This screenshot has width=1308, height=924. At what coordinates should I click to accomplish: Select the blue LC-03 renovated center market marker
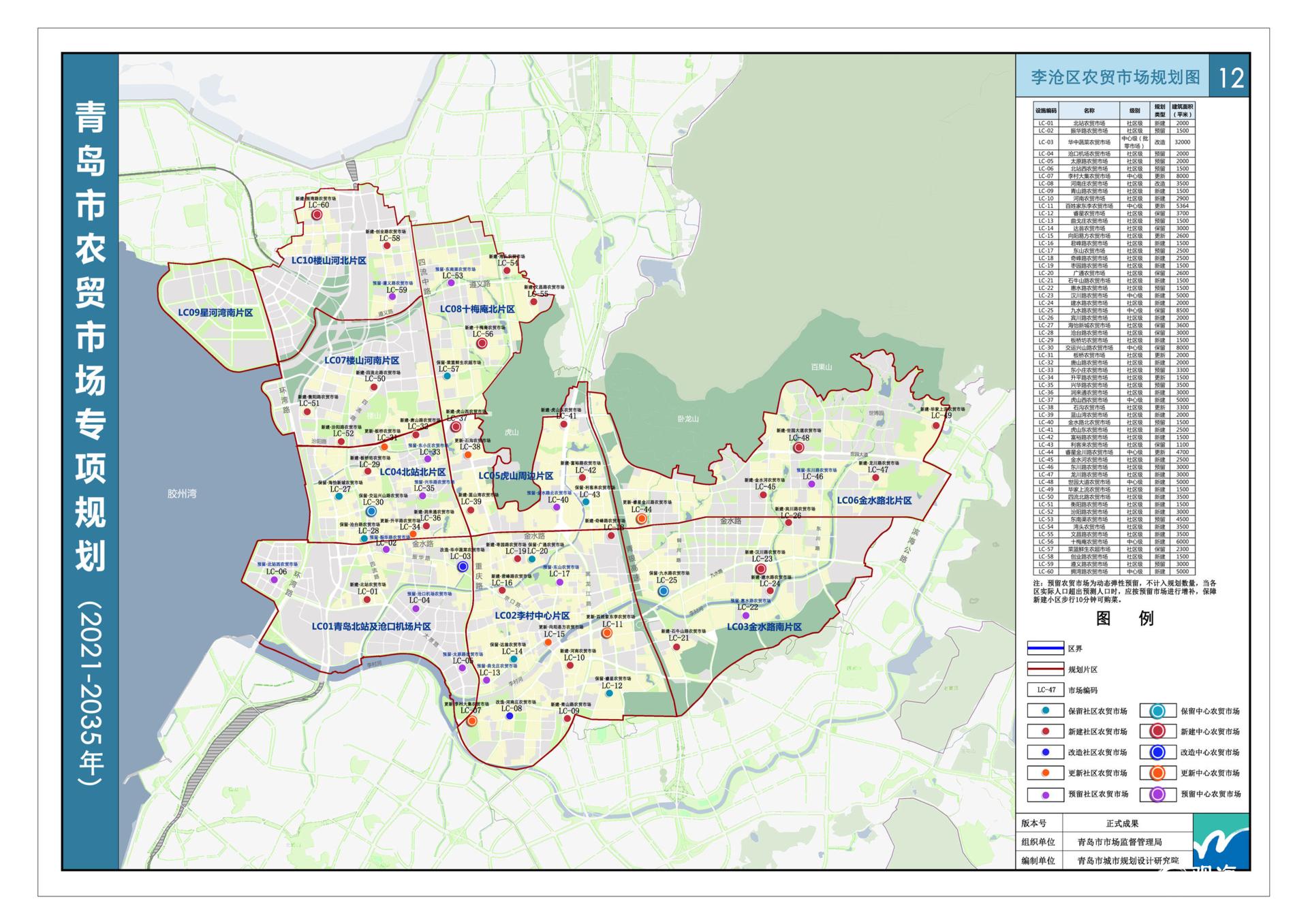coord(463,567)
